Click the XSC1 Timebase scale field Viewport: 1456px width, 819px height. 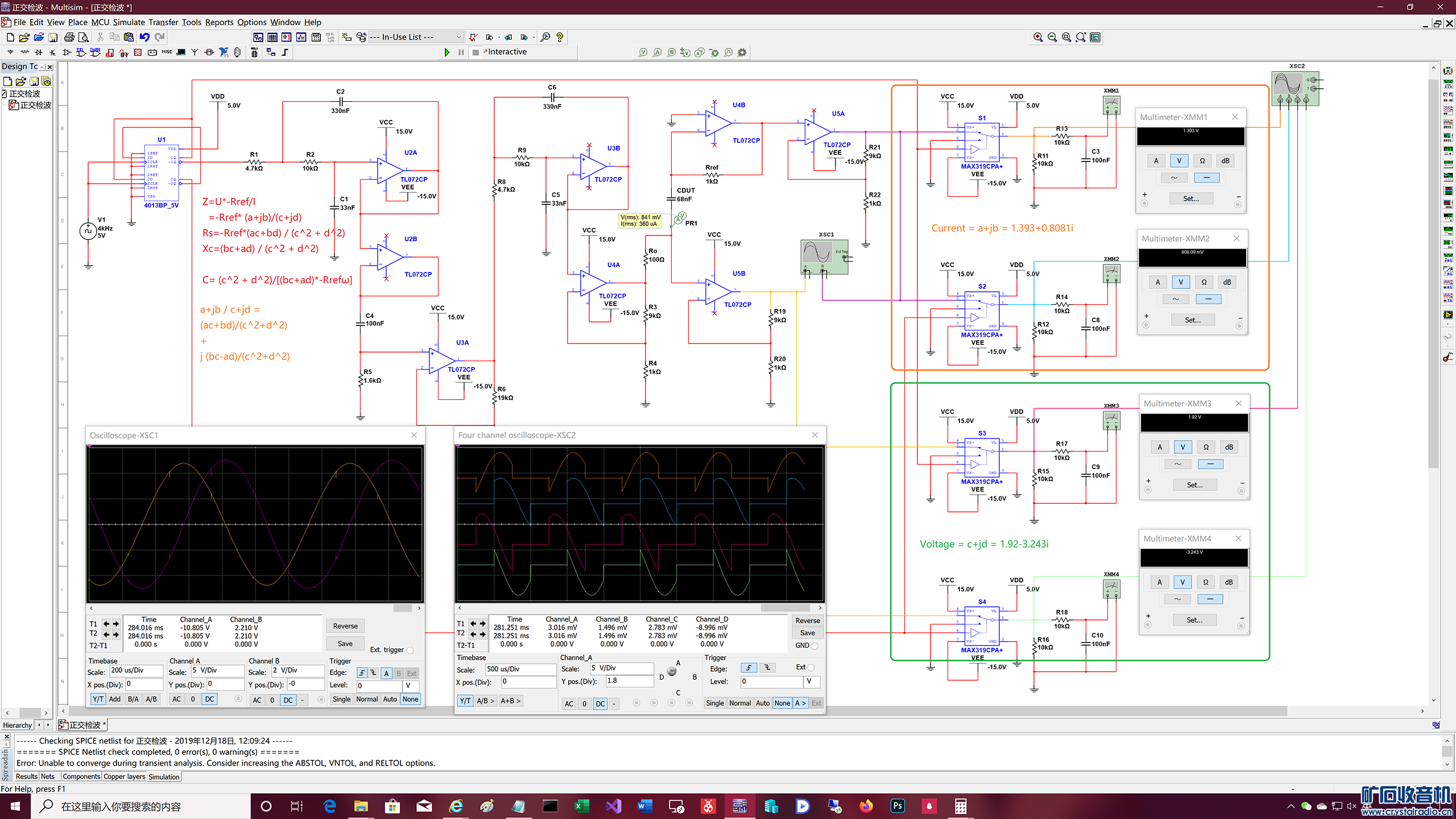136,671
